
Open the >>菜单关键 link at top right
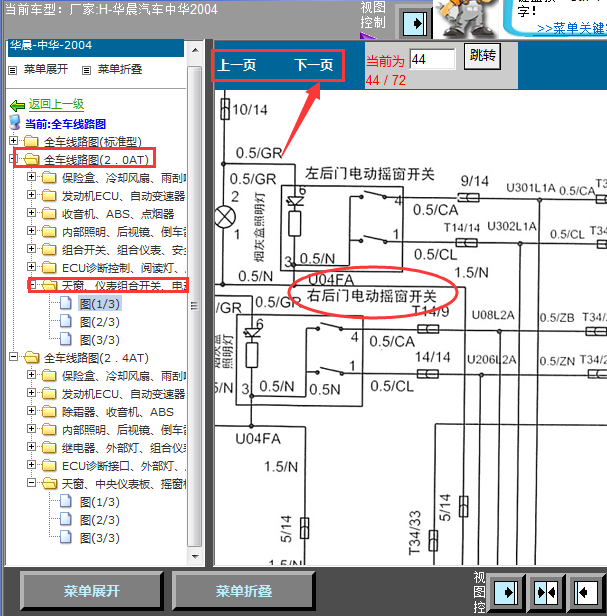(572, 29)
